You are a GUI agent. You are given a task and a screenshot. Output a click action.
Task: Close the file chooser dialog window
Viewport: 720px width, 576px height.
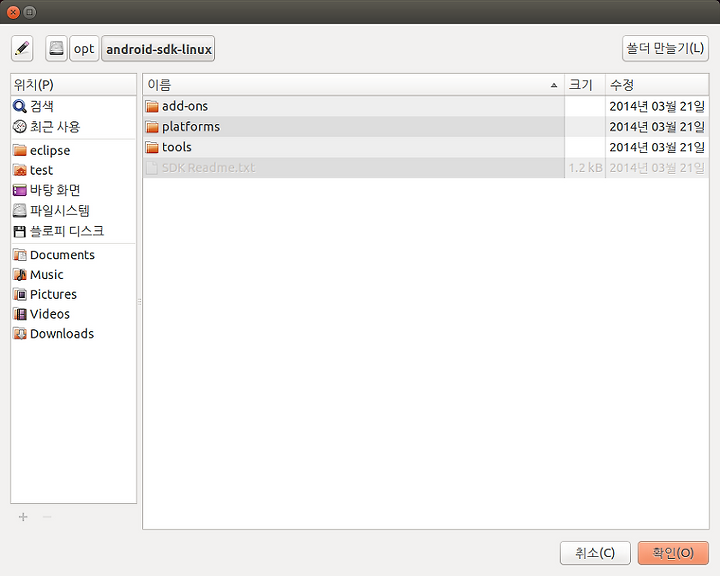click(13, 12)
